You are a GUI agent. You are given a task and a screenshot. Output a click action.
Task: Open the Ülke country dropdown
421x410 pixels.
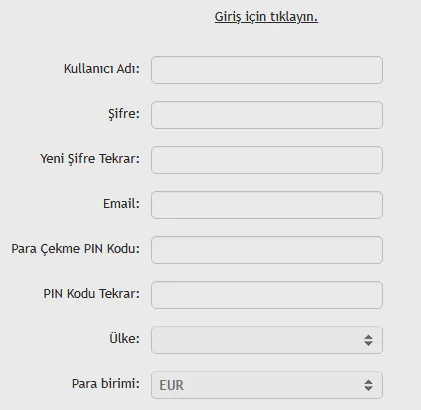pos(267,340)
